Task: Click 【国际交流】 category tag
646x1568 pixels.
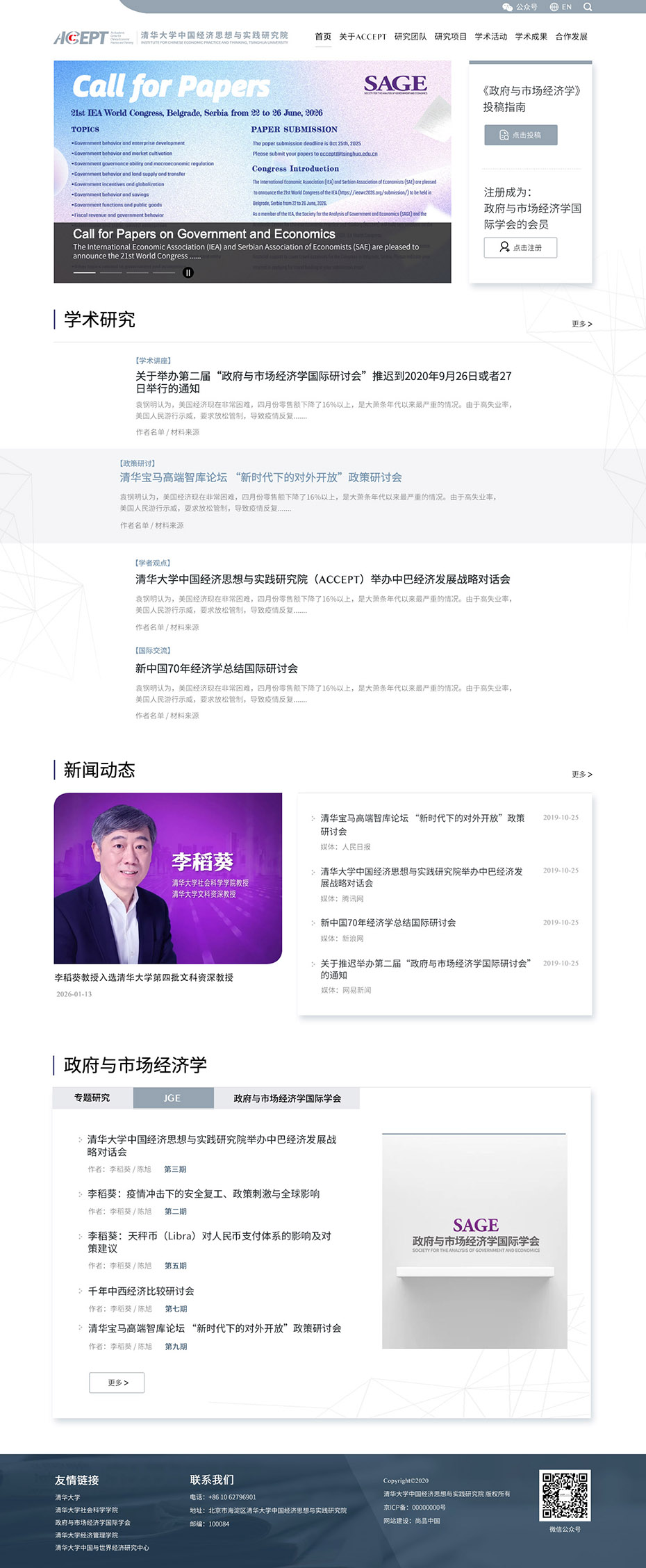Action: click(153, 650)
